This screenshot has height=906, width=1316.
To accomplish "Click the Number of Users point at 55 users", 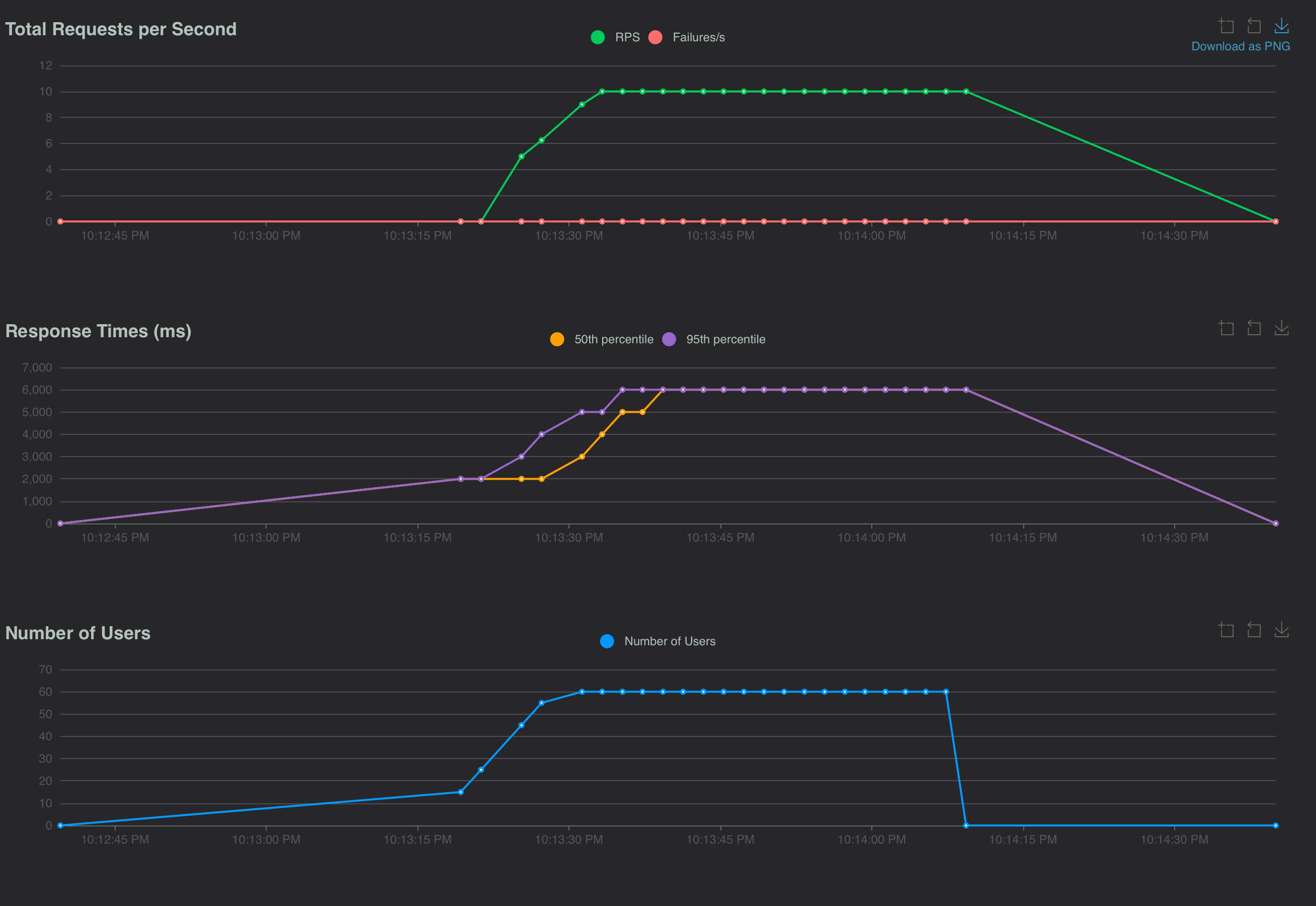I will tap(542, 703).
